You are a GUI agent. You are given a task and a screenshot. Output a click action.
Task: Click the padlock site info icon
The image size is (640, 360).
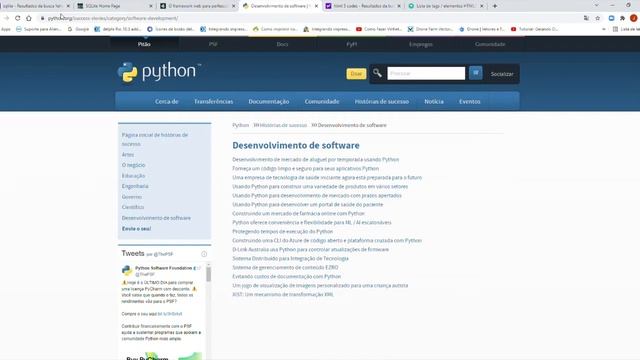[42, 18]
